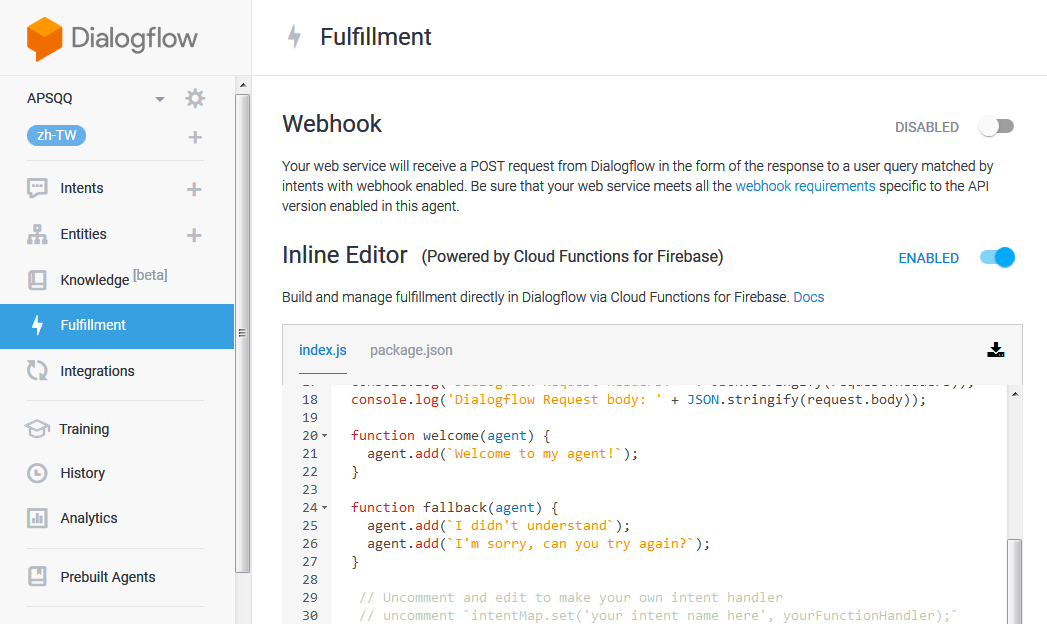Click the DISABLED label for Webhook
The width and height of the screenshot is (1047, 624).
click(x=927, y=127)
